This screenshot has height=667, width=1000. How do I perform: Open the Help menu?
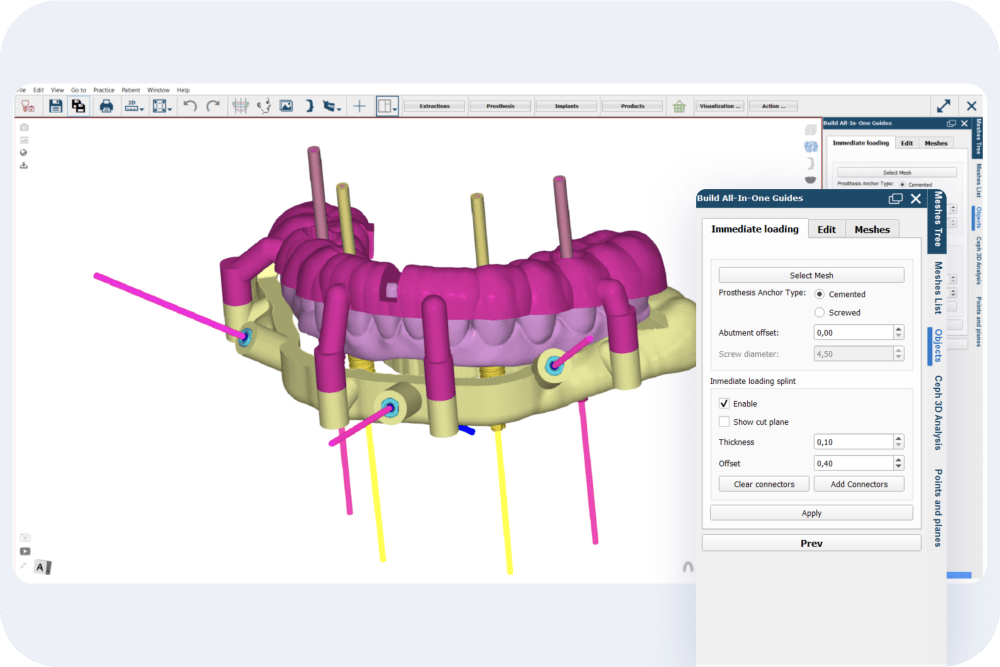pos(184,90)
